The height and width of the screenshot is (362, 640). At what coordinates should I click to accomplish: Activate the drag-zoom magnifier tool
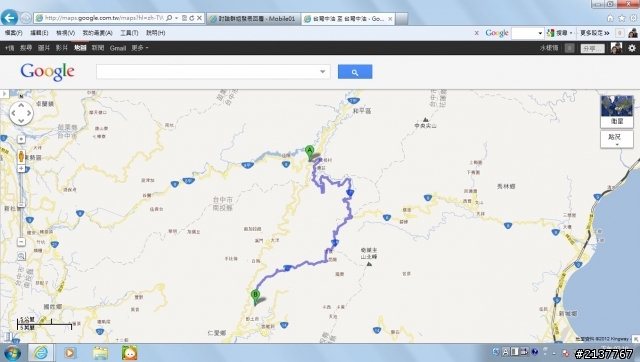point(21,256)
